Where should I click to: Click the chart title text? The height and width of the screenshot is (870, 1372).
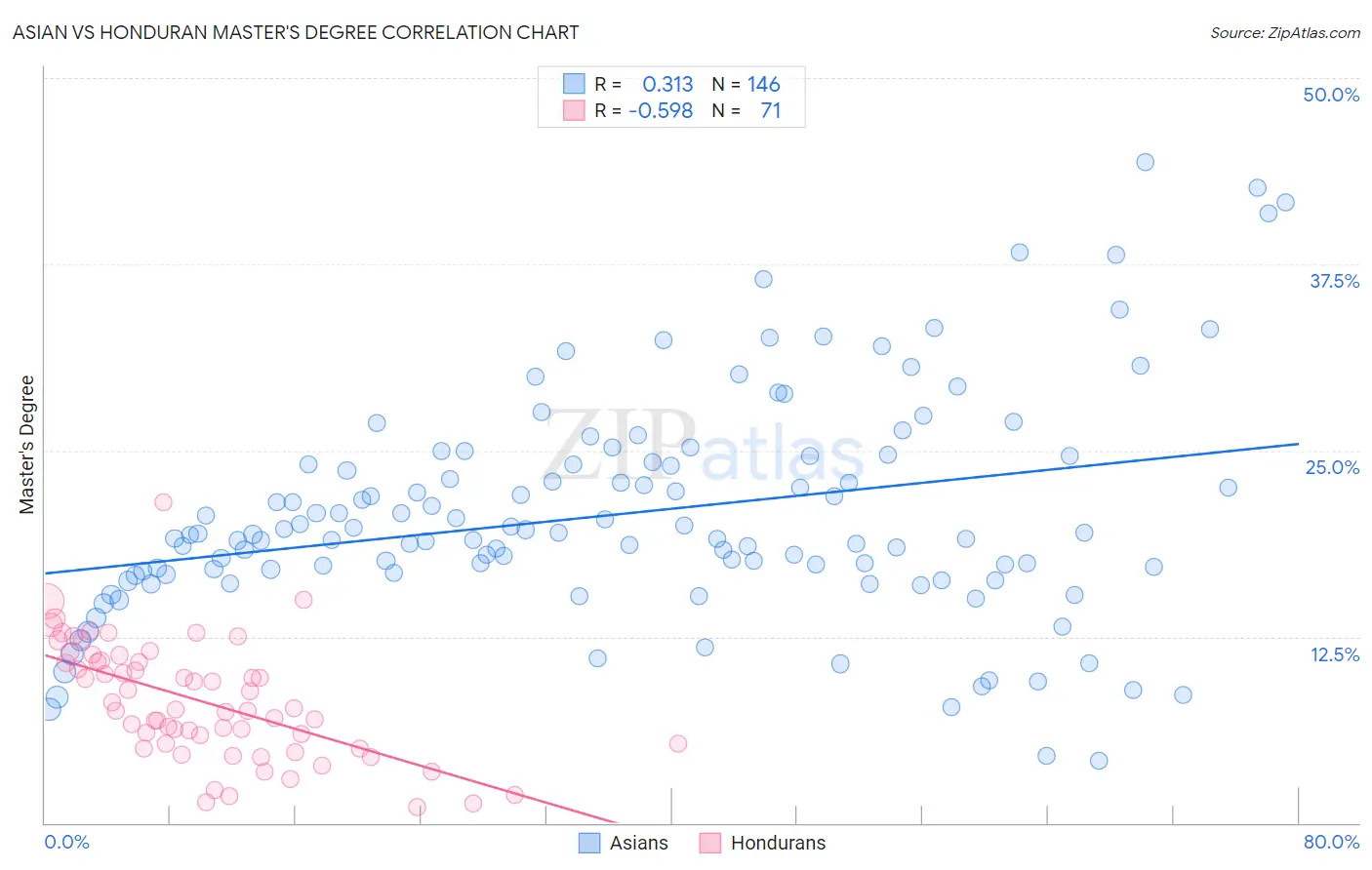296,32
